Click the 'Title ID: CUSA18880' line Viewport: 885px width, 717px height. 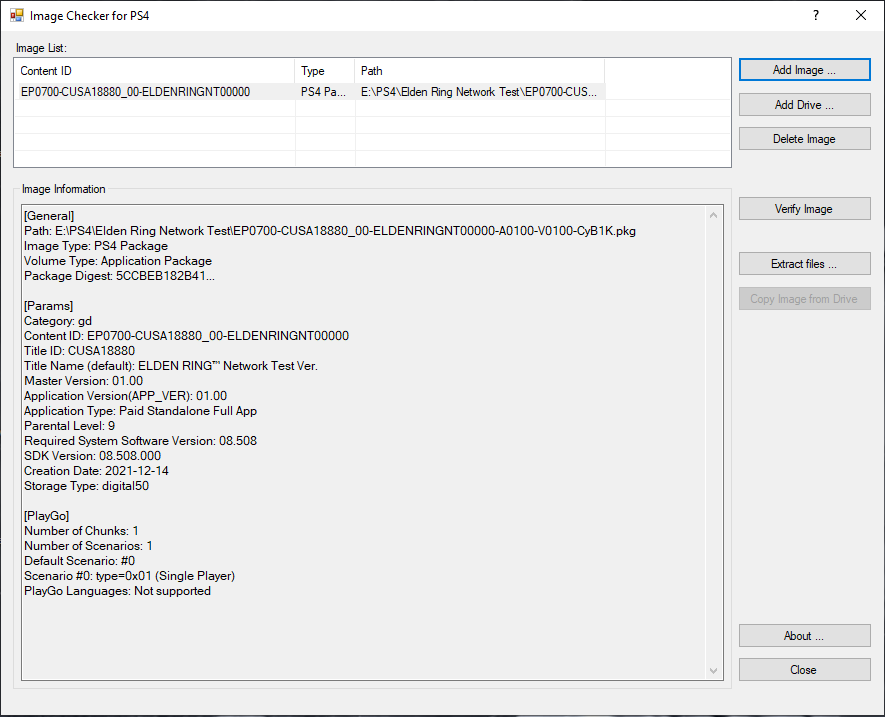coord(80,351)
